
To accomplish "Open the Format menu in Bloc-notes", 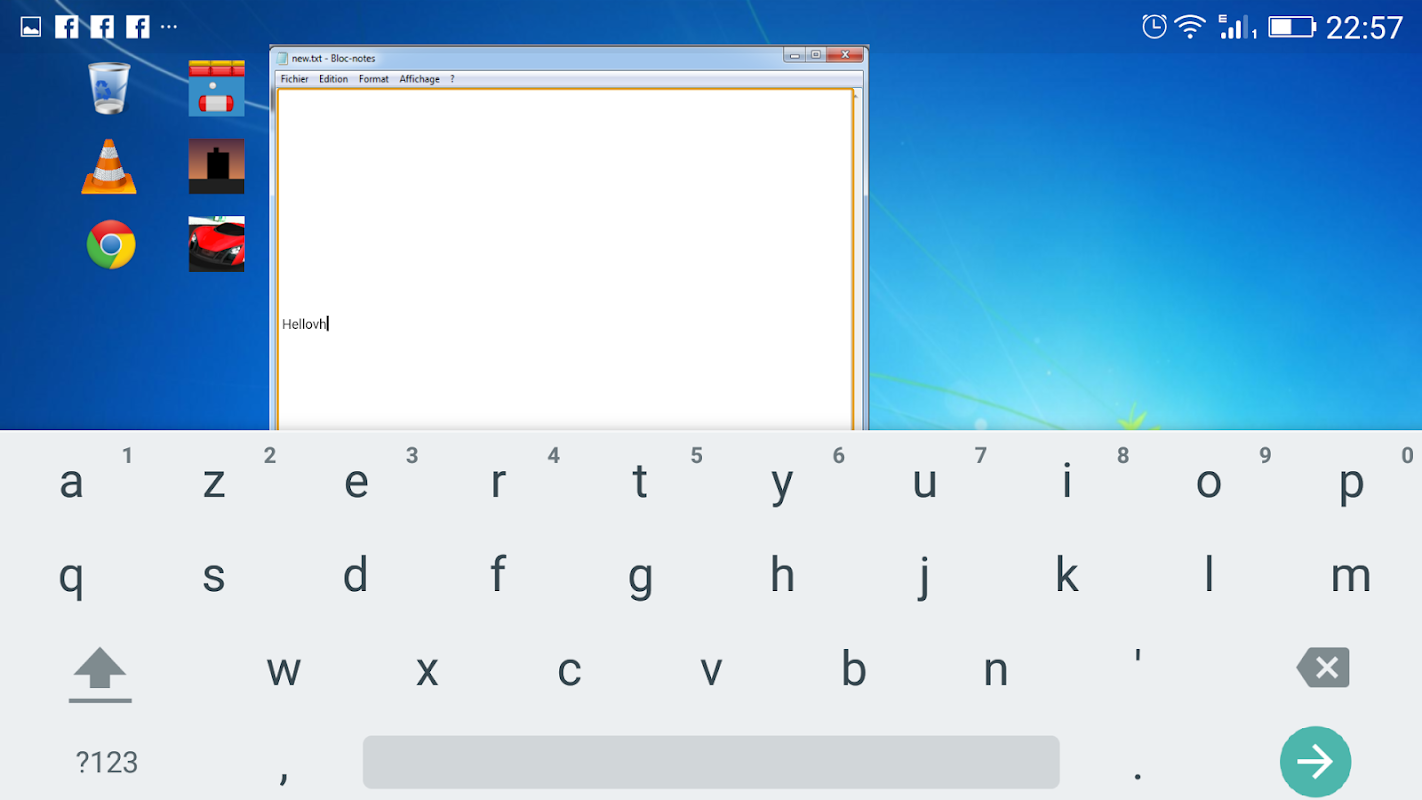I will click(x=374, y=79).
